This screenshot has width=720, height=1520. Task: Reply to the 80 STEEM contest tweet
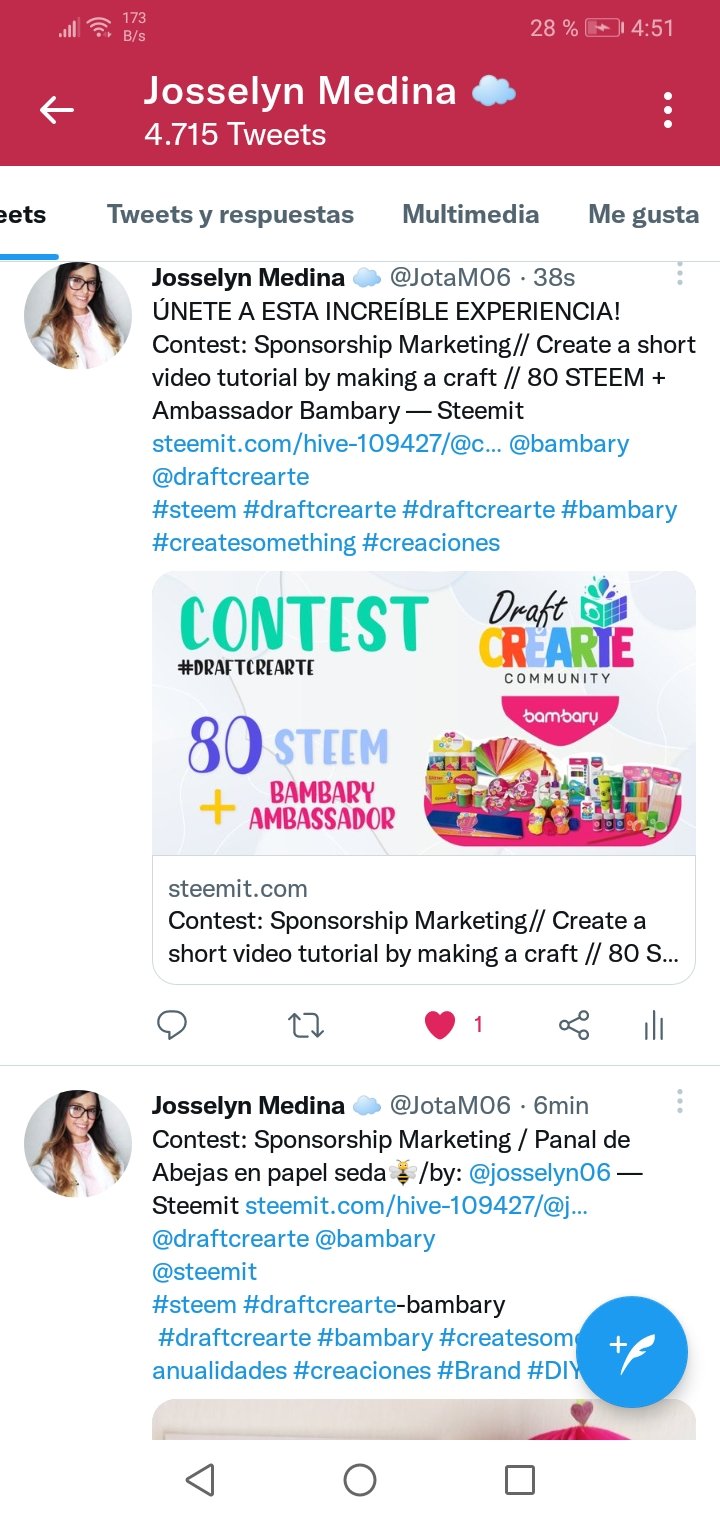coord(173,1025)
